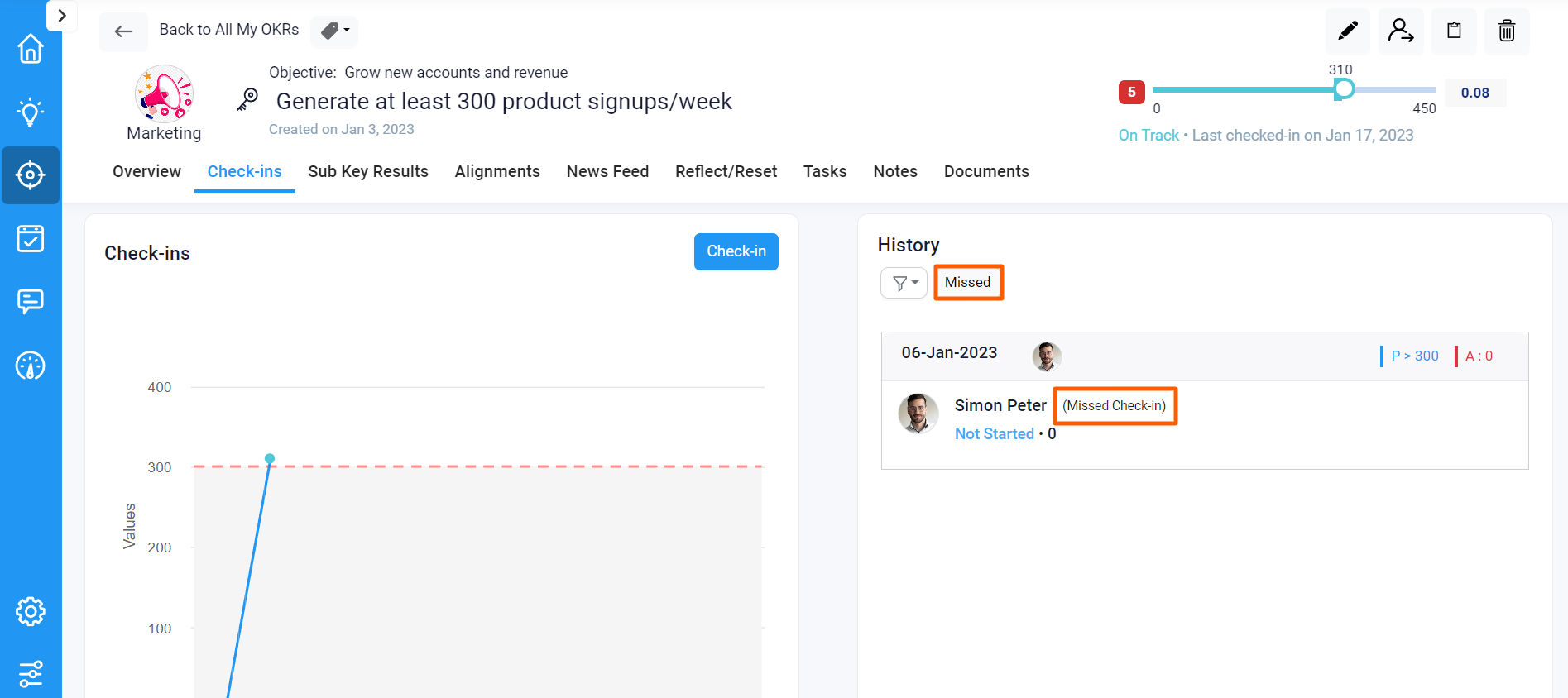1568x698 pixels.
Task: Open the lightbulb ideas sidebar icon
Action: pyautogui.click(x=31, y=112)
